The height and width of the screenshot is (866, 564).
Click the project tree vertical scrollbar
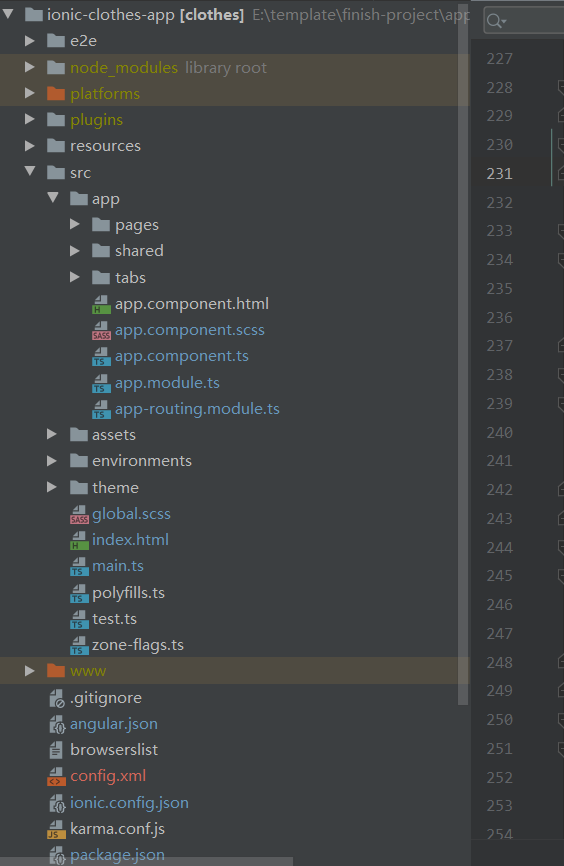pyautogui.click(x=463, y=353)
